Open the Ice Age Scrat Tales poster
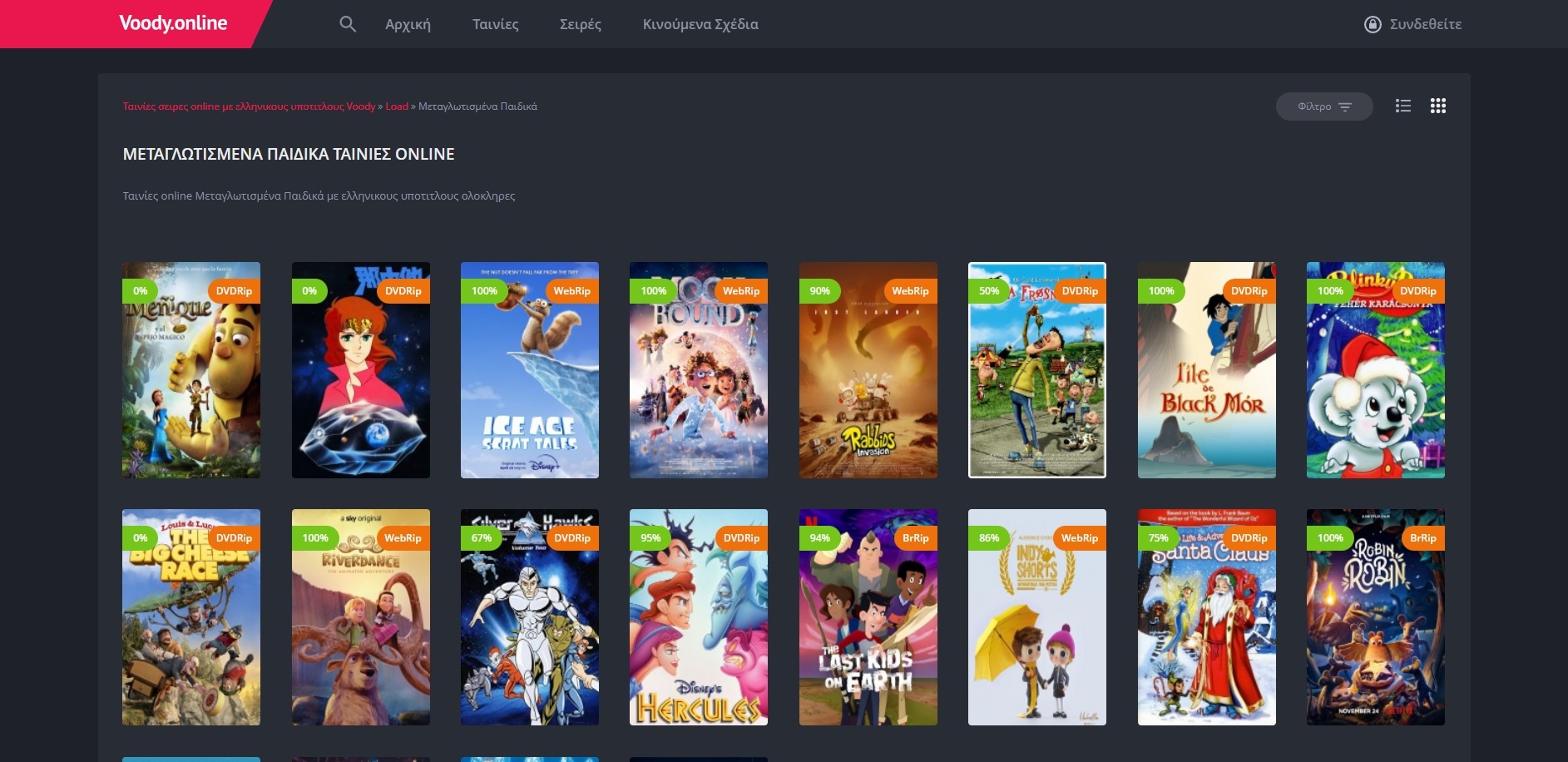This screenshot has width=1568, height=762. (x=530, y=370)
